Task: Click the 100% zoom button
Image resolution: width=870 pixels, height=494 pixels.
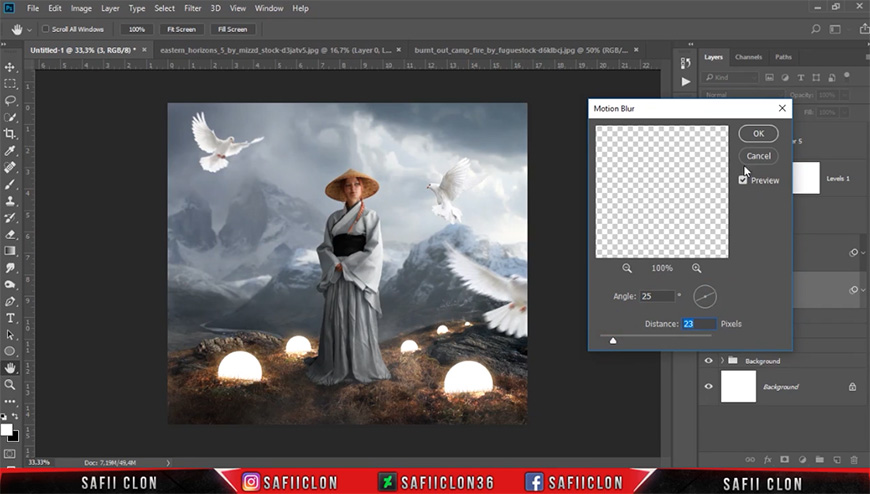Action: coord(136,29)
